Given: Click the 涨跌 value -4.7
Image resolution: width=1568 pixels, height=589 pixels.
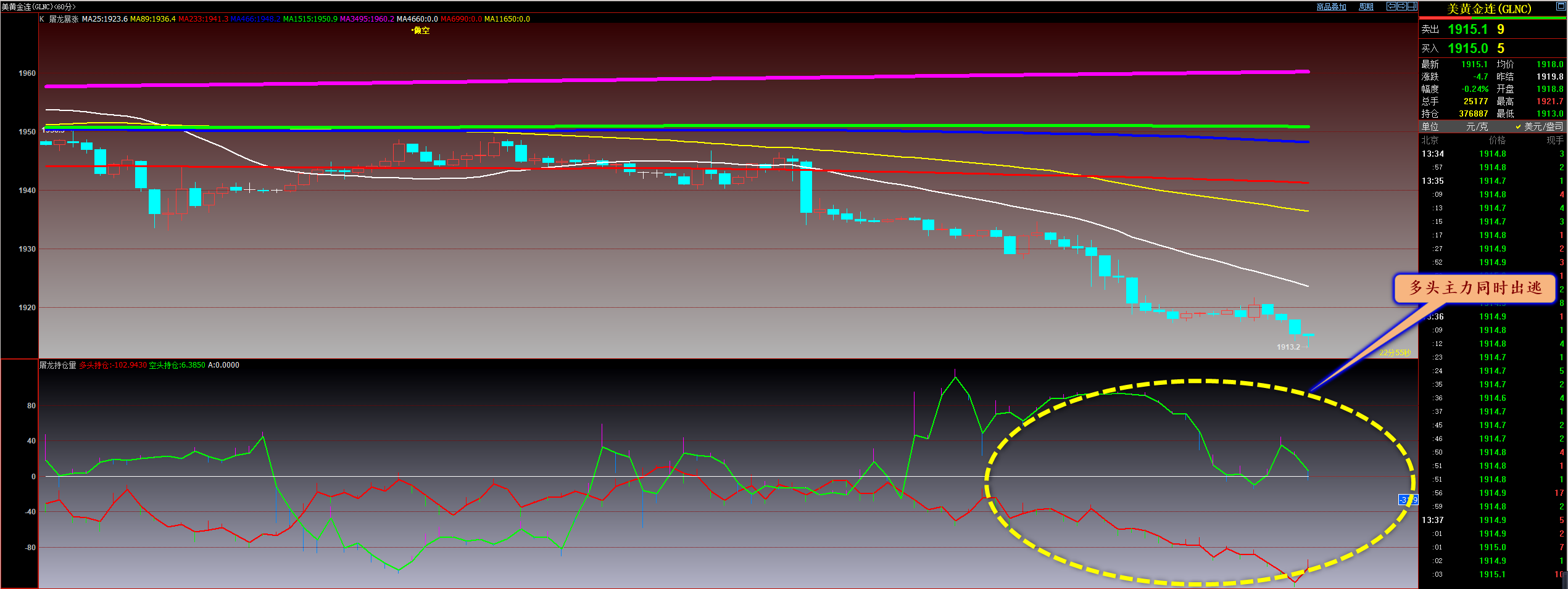Looking at the screenshot, I should tap(1480, 76).
